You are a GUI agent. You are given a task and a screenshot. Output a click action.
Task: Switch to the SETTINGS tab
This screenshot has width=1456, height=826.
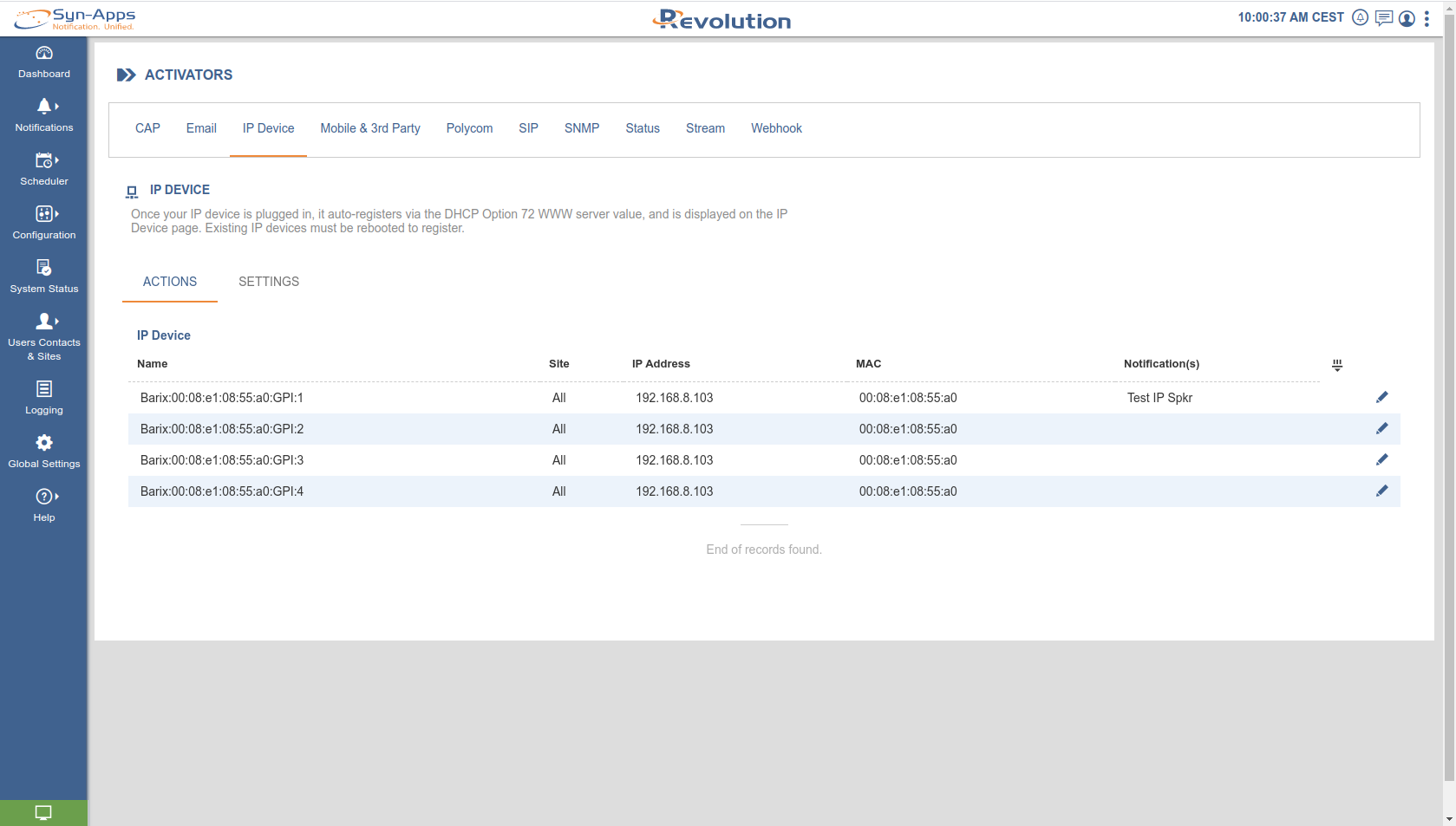tap(269, 282)
